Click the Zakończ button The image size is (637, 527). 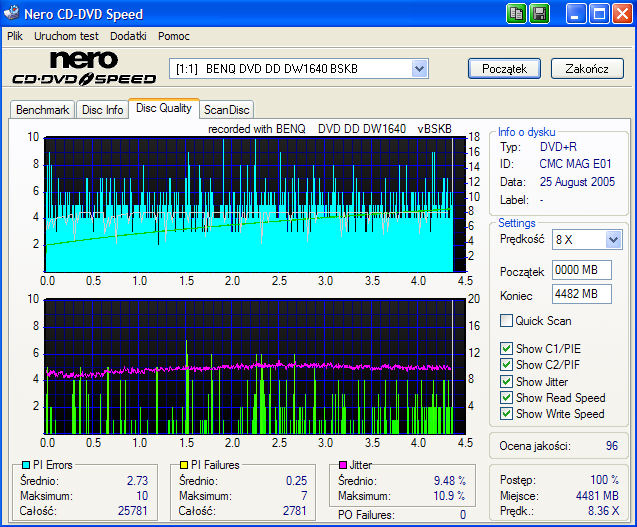click(587, 69)
